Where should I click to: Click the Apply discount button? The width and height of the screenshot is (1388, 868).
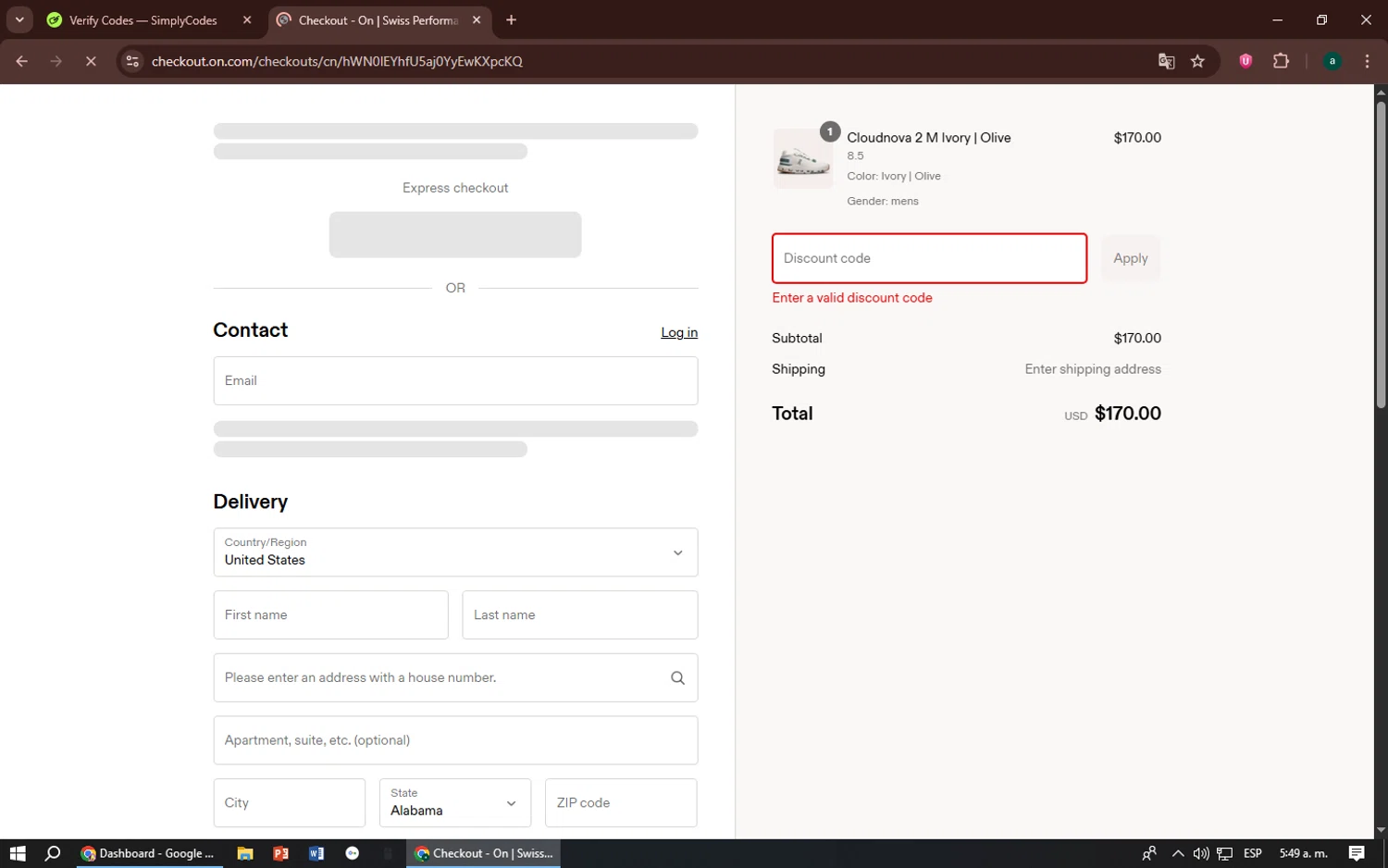pyautogui.click(x=1130, y=258)
